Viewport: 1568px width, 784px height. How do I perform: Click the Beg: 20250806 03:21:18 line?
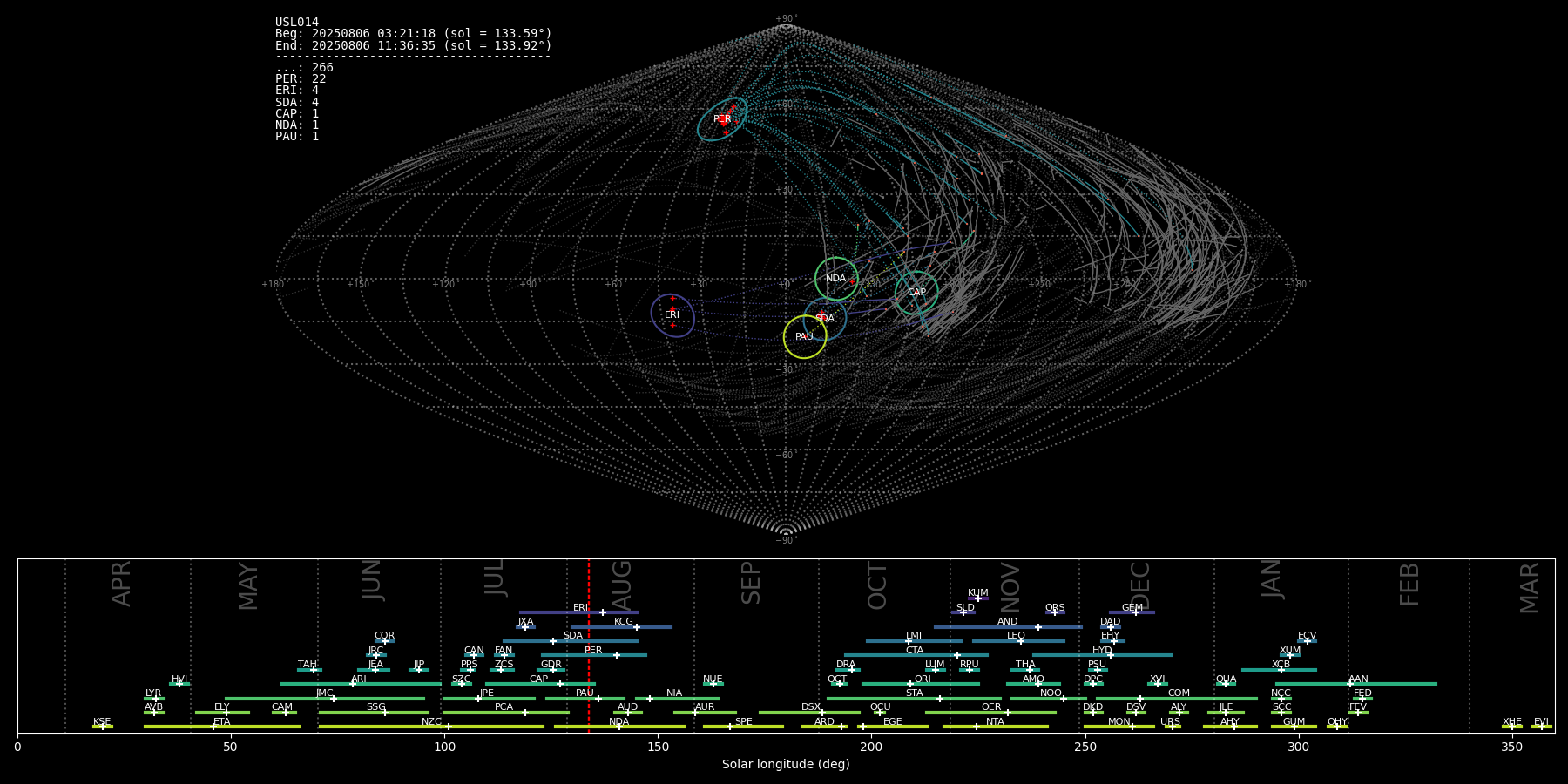414,34
